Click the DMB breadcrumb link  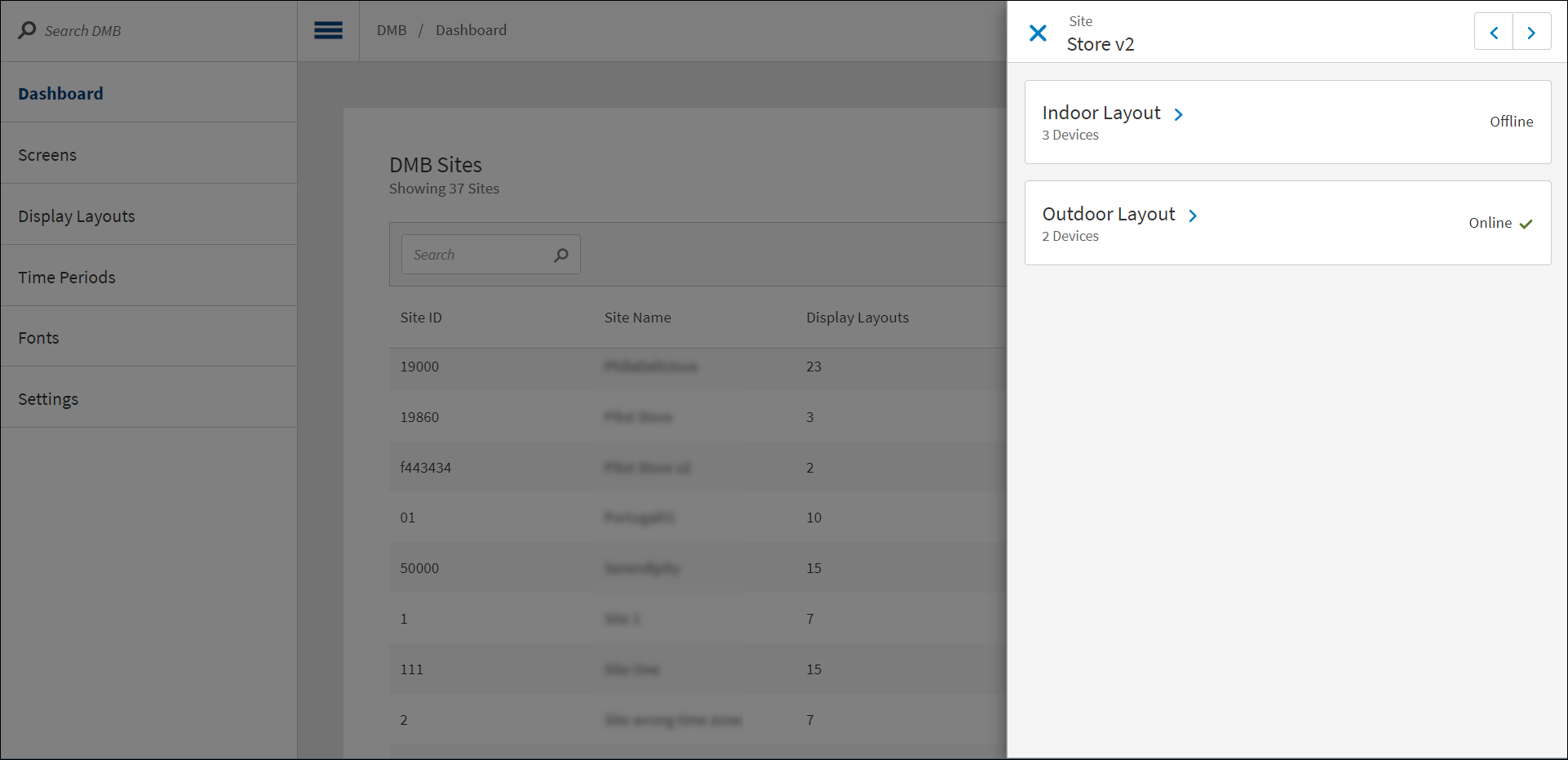point(392,30)
